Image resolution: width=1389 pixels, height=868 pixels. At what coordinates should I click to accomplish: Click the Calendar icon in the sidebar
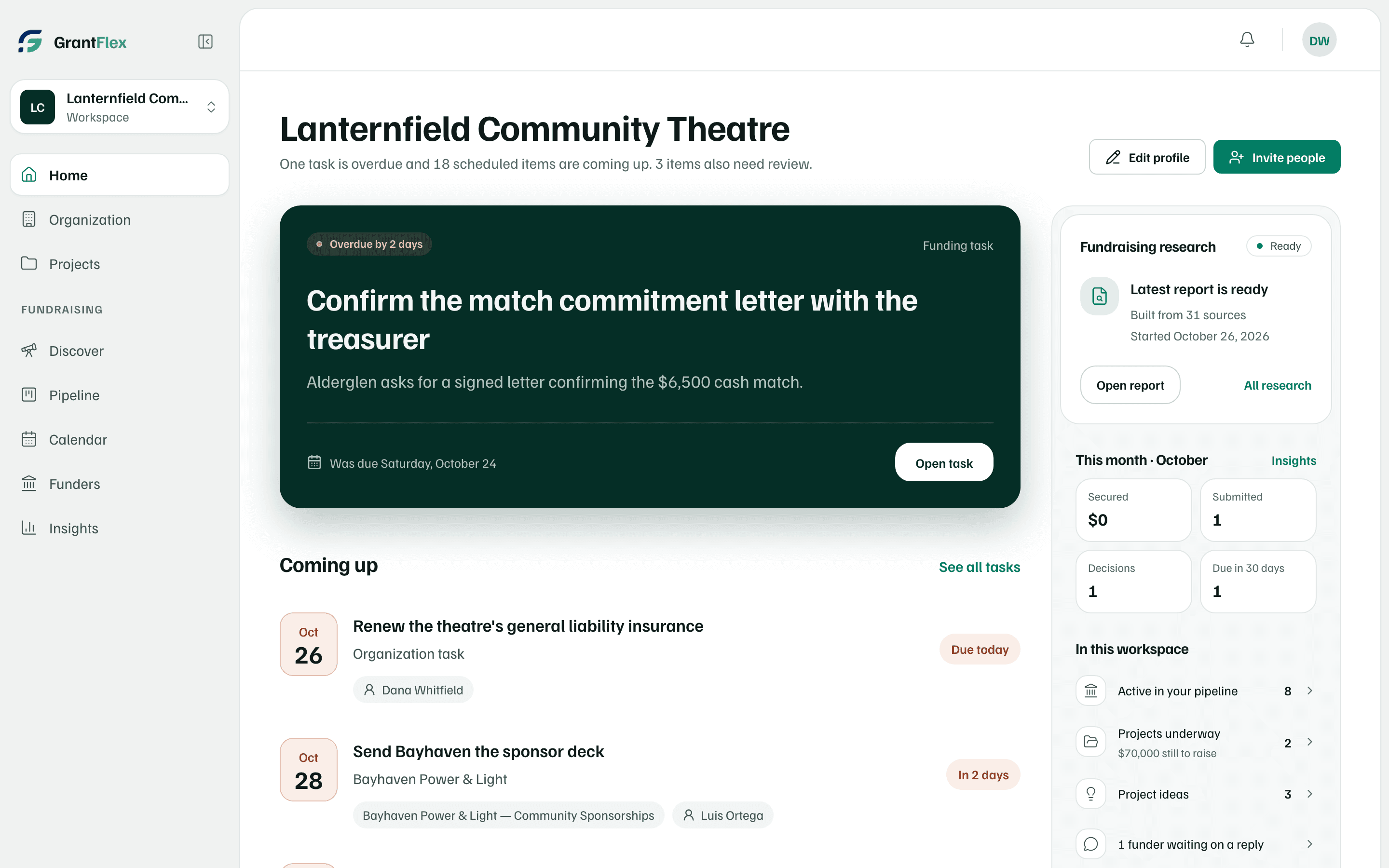29,439
